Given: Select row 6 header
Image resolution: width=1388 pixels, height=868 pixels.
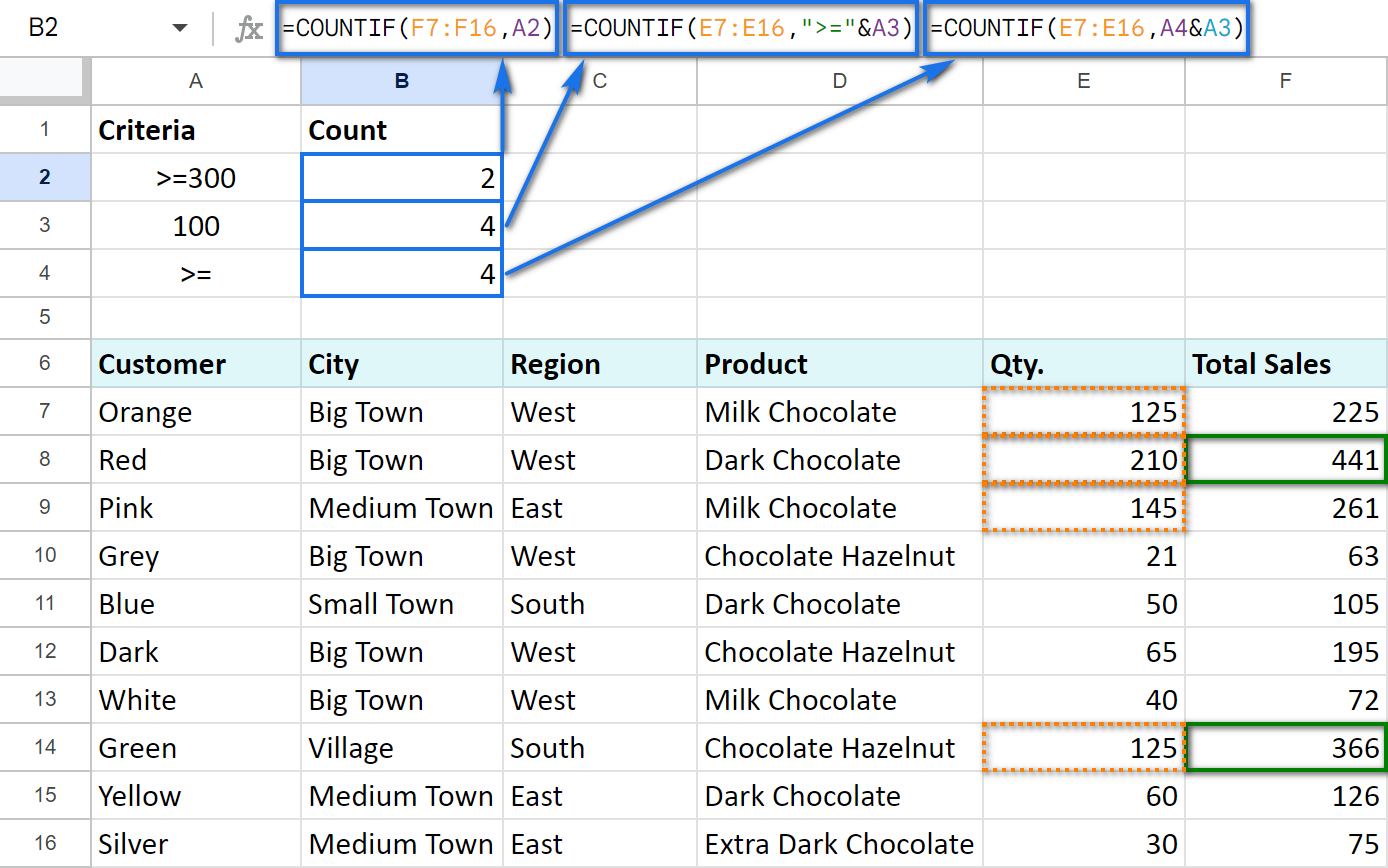Looking at the screenshot, I should [x=45, y=363].
